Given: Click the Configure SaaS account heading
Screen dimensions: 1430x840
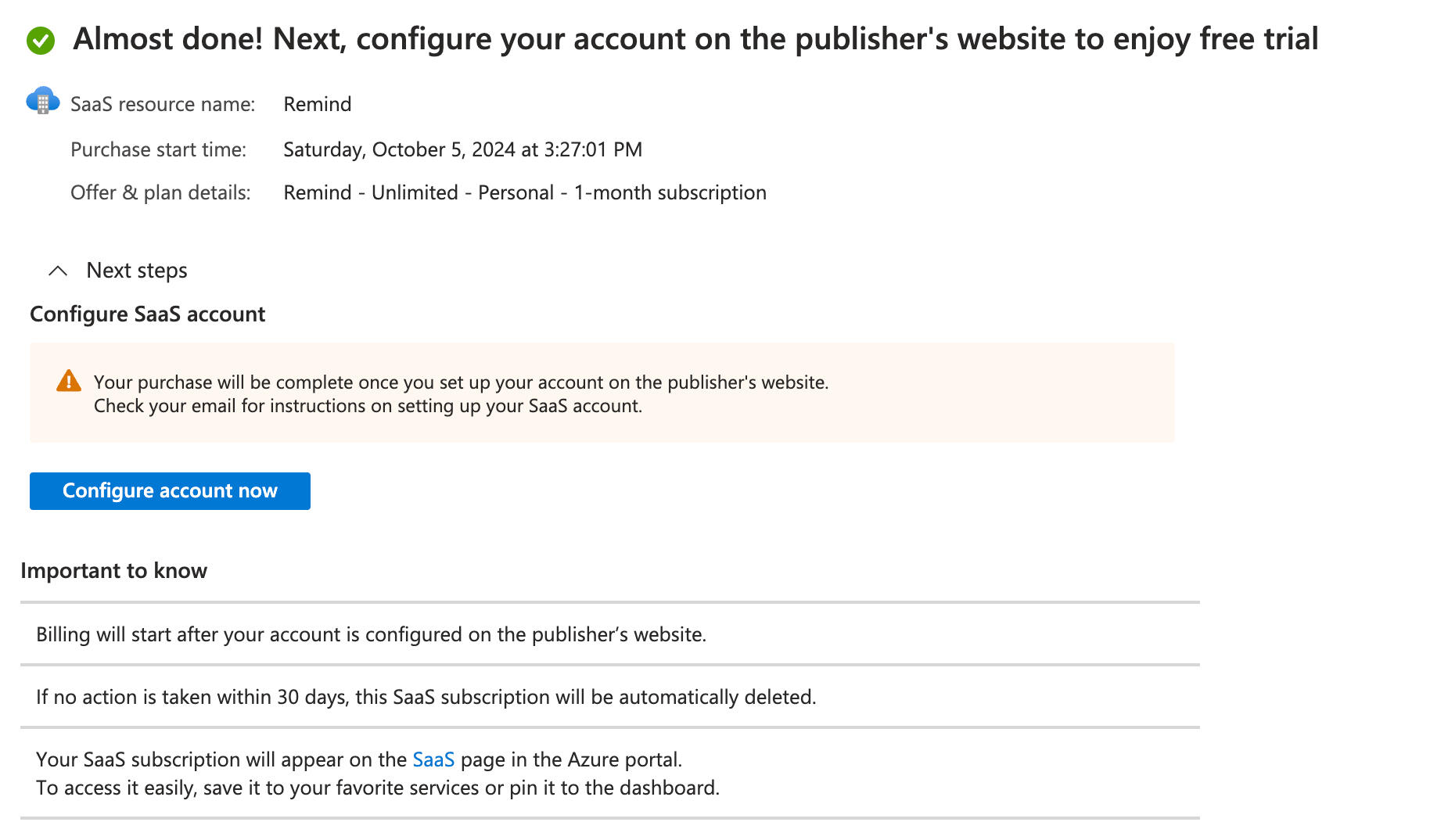Looking at the screenshot, I should pos(147,314).
